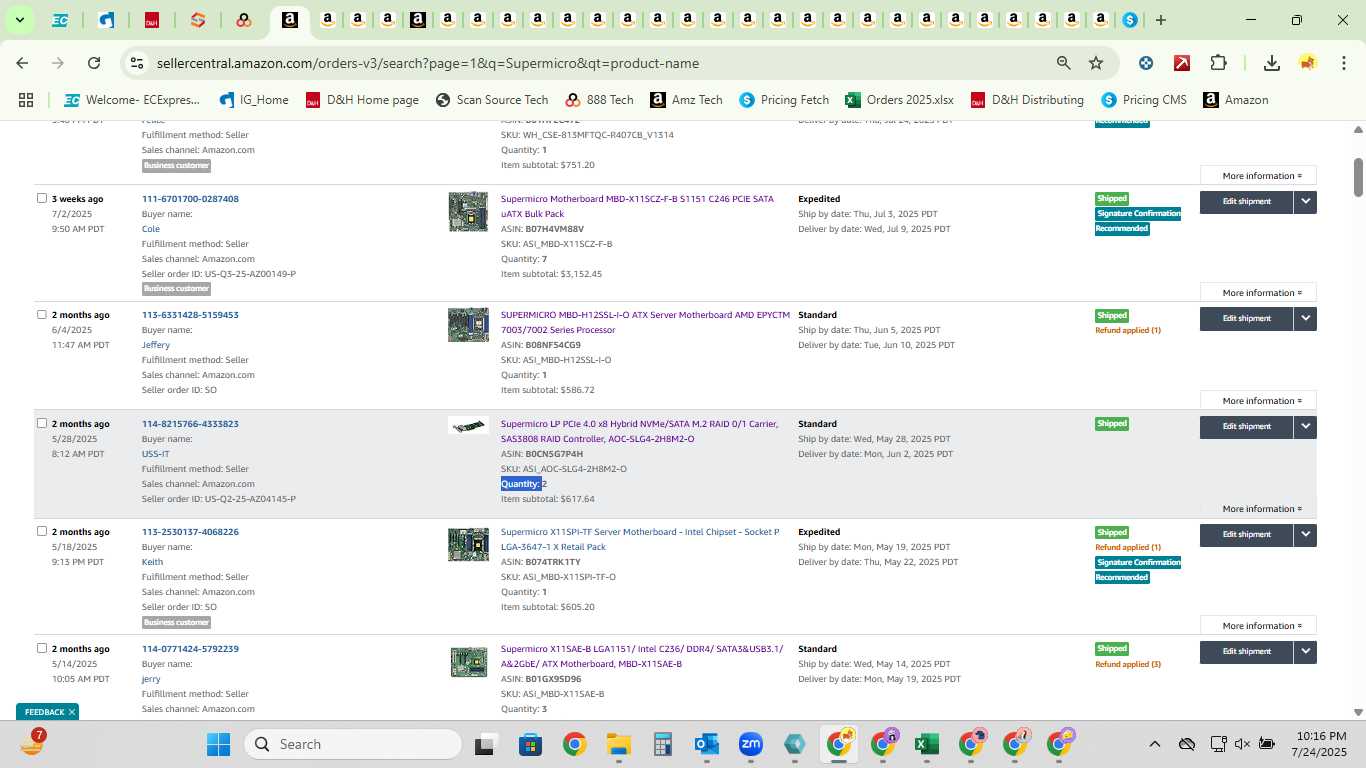Open order link 114-0771424-5792239
1366x768 pixels.
[190, 649]
